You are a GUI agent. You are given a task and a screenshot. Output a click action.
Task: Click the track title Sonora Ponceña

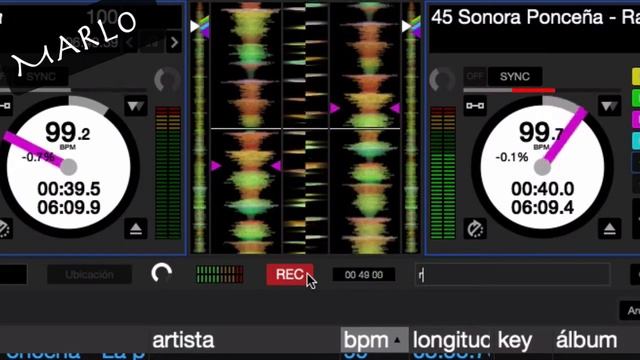coord(536,18)
